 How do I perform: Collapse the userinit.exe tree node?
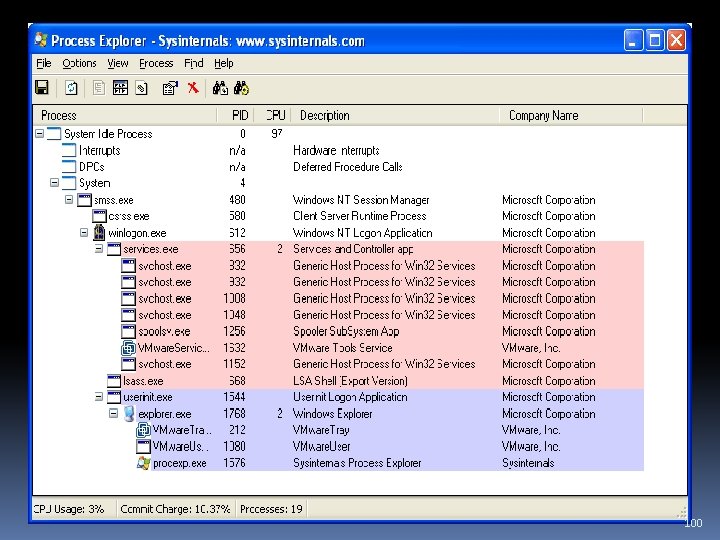pos(99,397)
